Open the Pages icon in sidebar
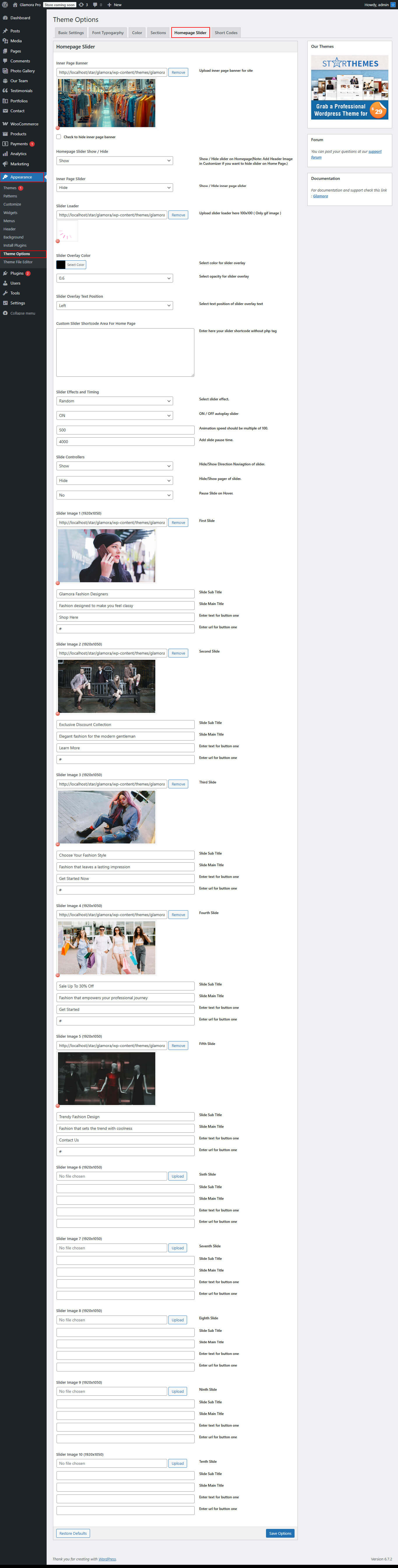 click(x=5, y=51)
